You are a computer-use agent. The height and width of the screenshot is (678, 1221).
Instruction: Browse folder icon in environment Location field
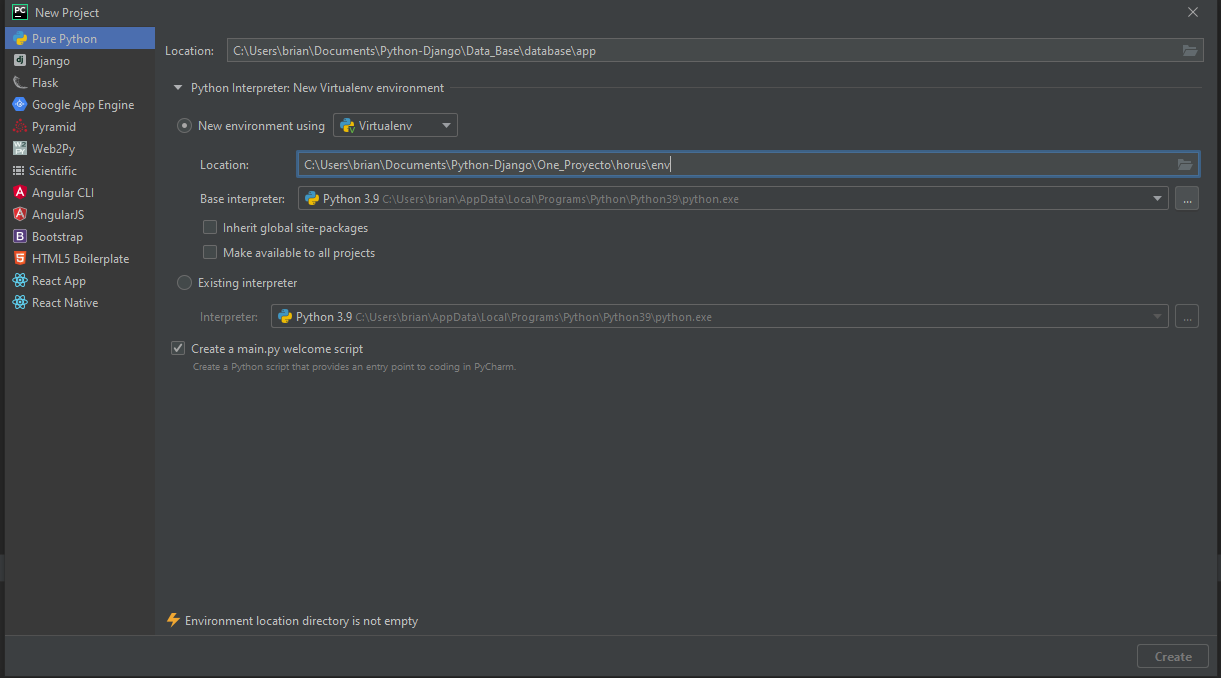(1185, 165)
